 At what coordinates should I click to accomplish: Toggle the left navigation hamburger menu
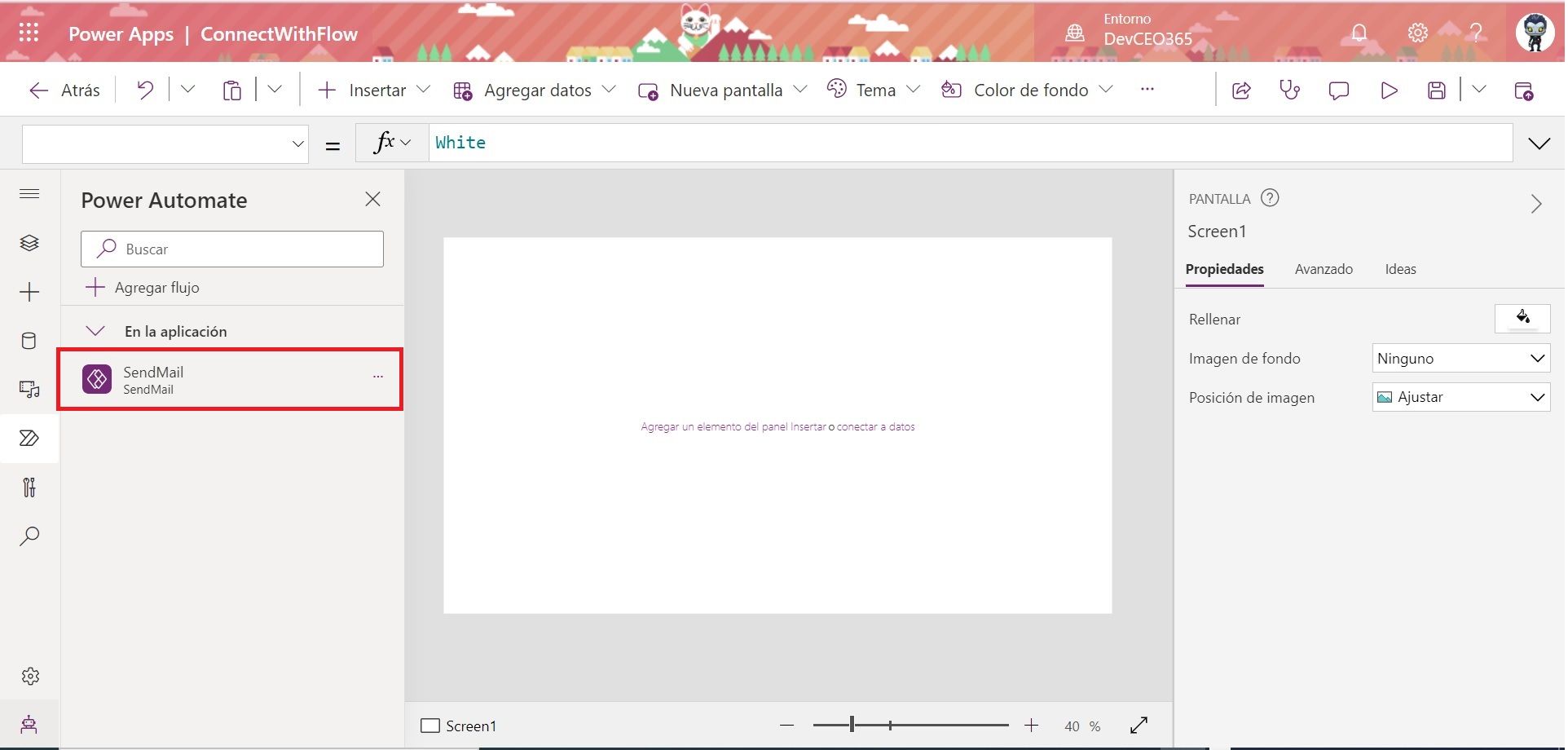[29, 194]
